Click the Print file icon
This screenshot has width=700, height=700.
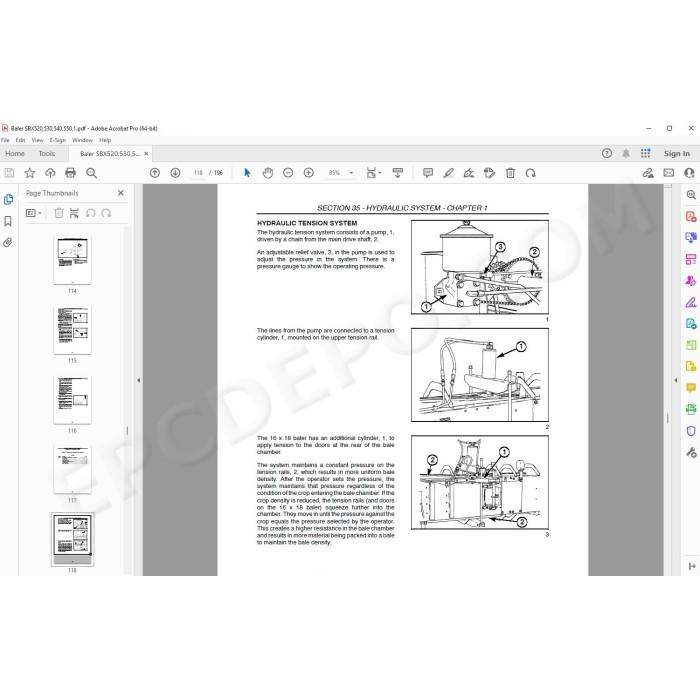70,173
